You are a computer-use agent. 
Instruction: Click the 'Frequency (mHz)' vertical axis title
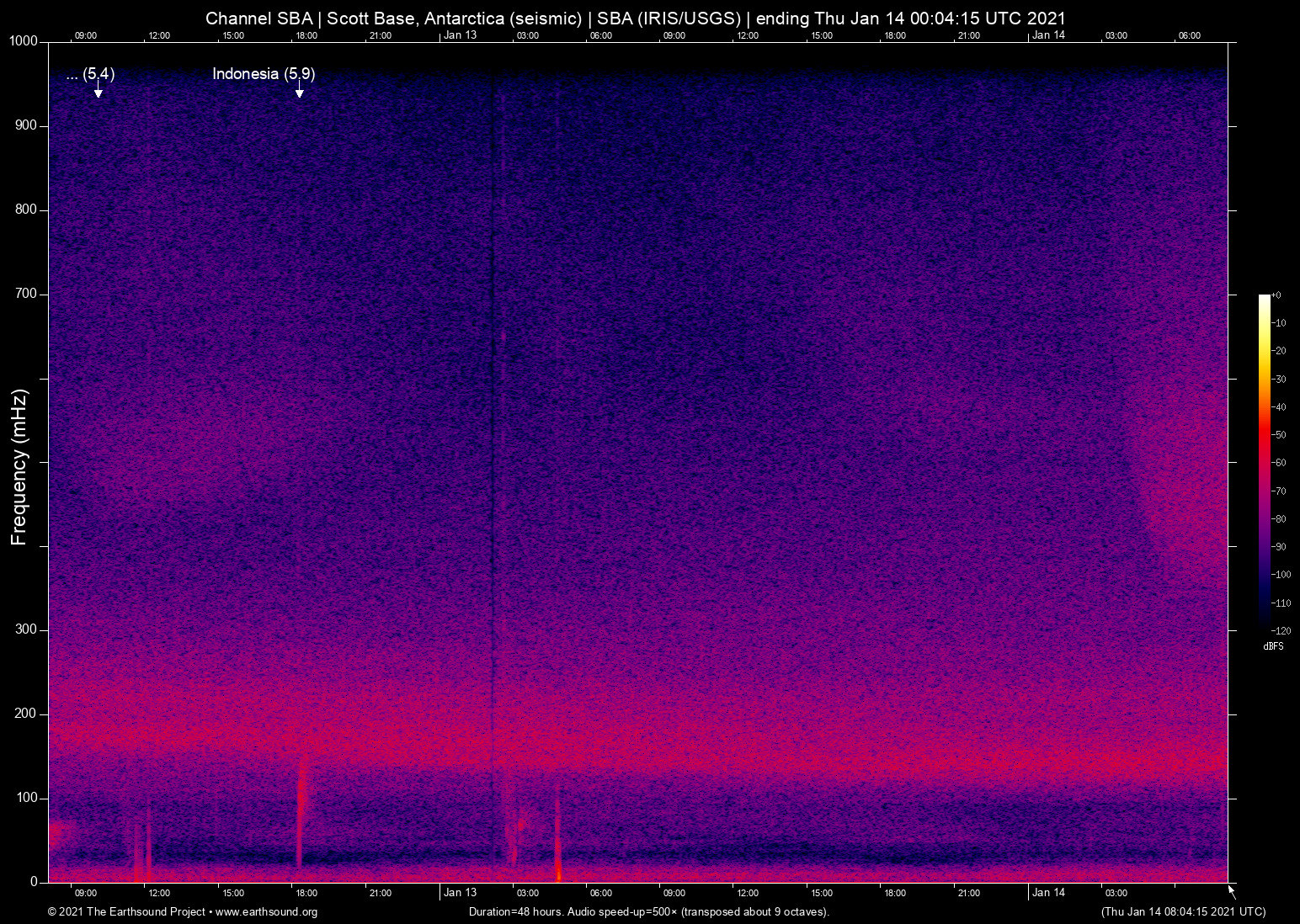pos(19,467)
